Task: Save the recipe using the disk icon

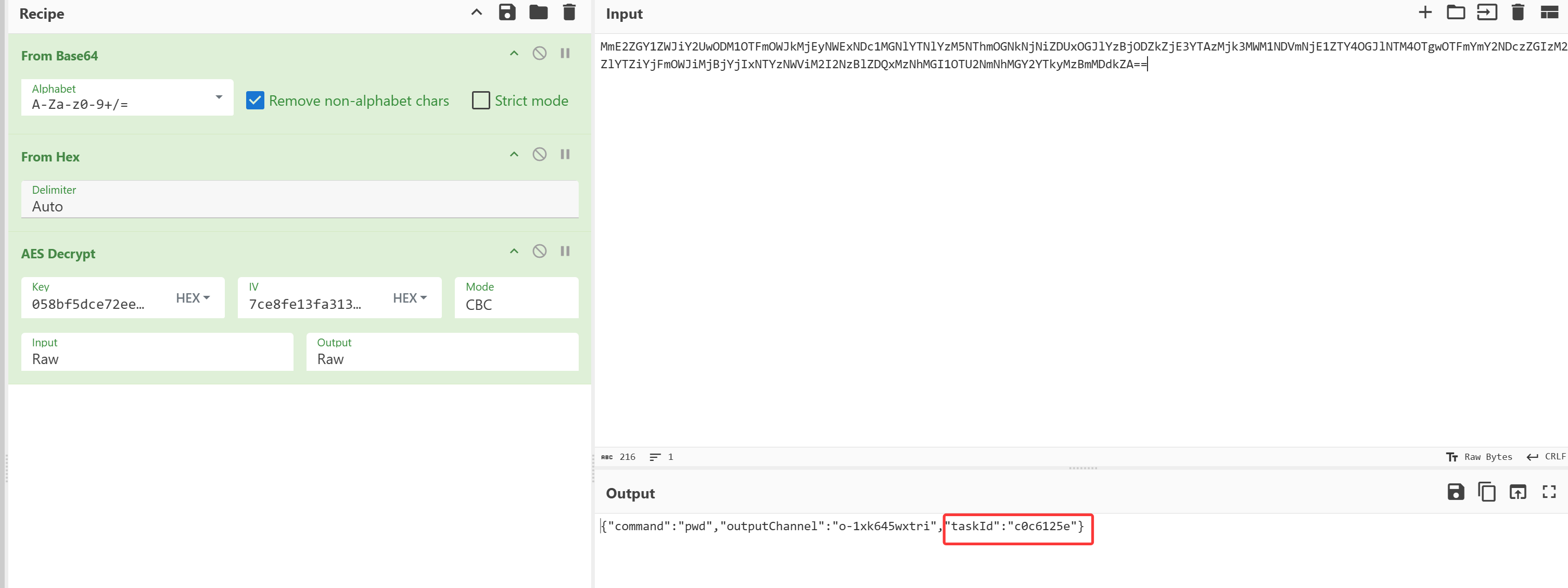Action: pyautogui.click(x=506, y=12)
